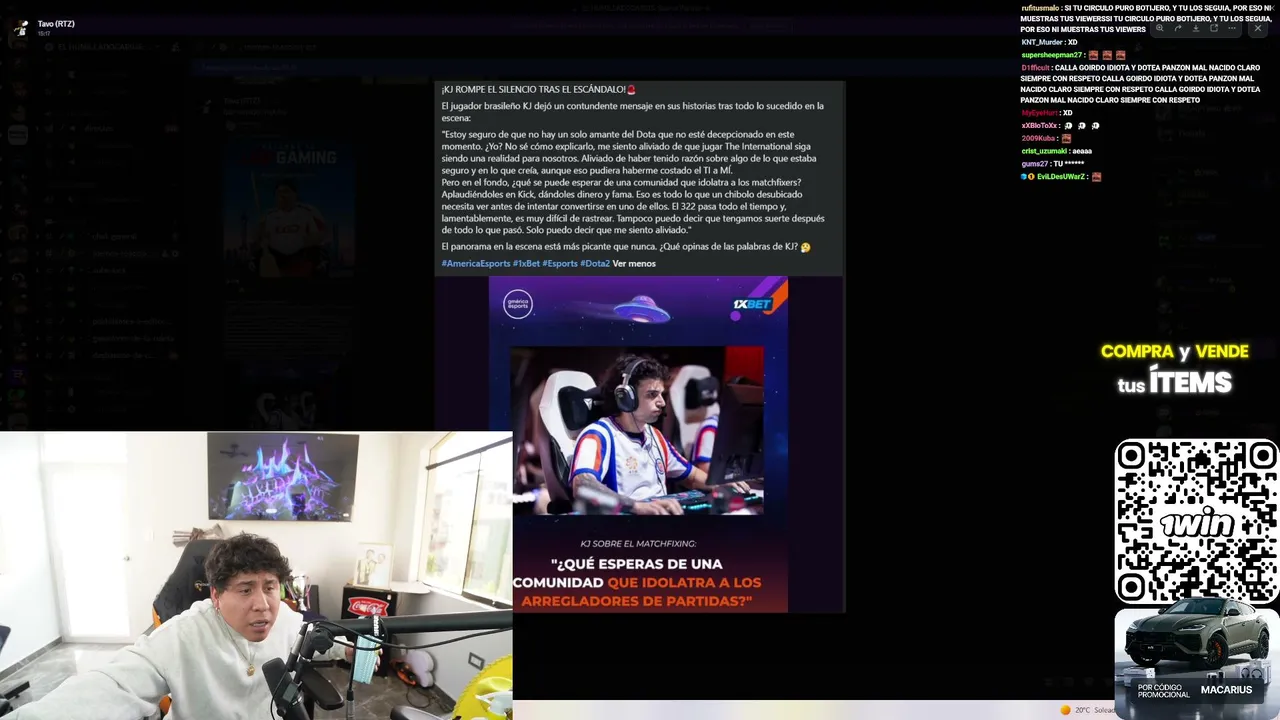Click the weather temperature in the taskbar
The height and width of the screenshot is (720, 1280).
tap(1082, 710)
